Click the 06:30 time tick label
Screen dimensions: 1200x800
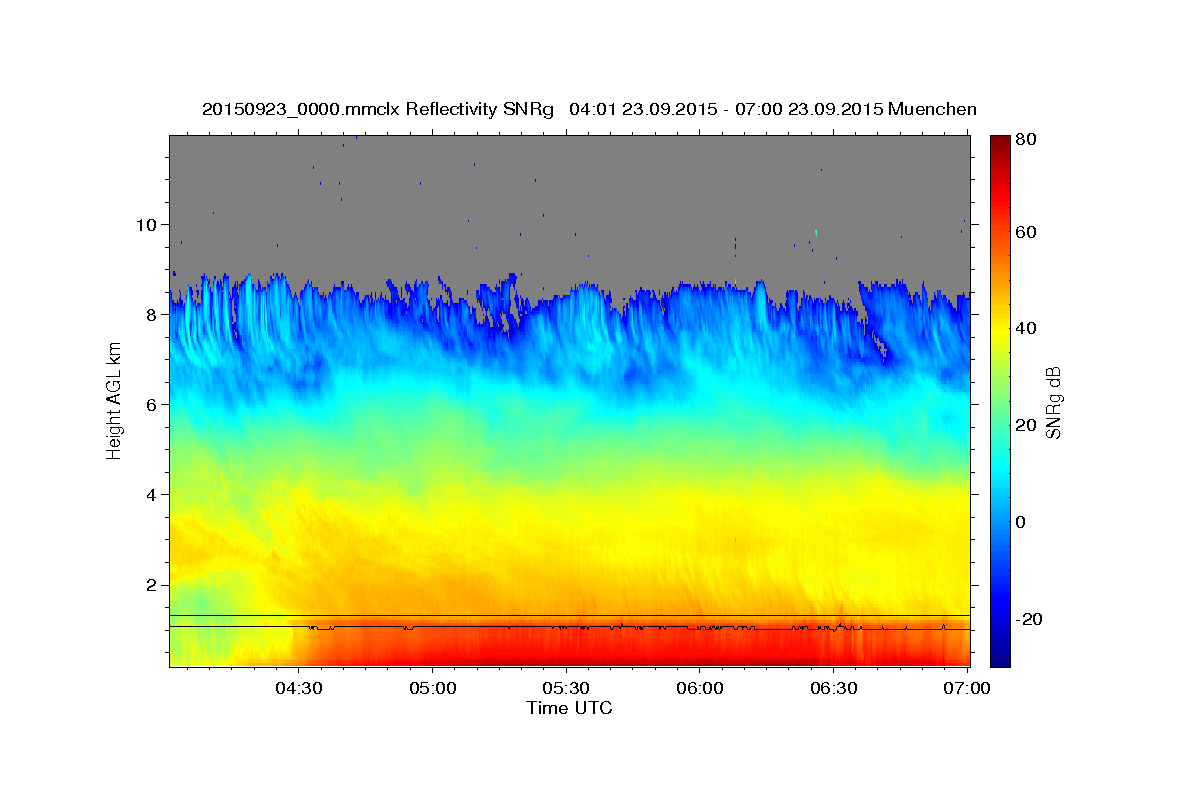[x=834, y=688]
